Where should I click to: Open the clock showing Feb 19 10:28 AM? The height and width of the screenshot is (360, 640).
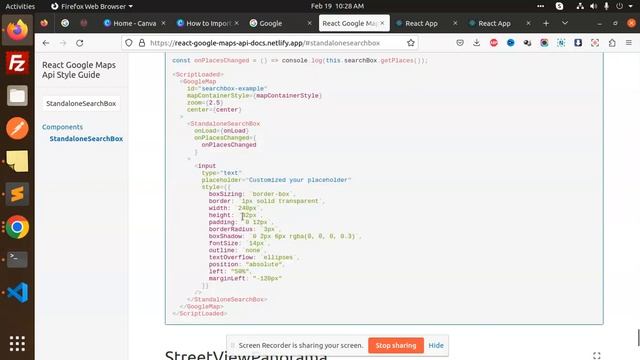(337, 6)
